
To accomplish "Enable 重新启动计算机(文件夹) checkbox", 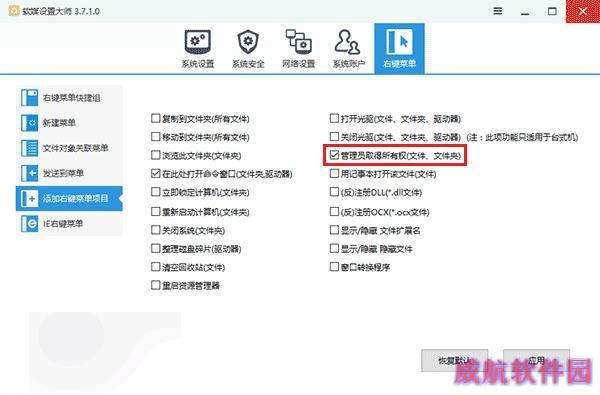I will 155,211.
